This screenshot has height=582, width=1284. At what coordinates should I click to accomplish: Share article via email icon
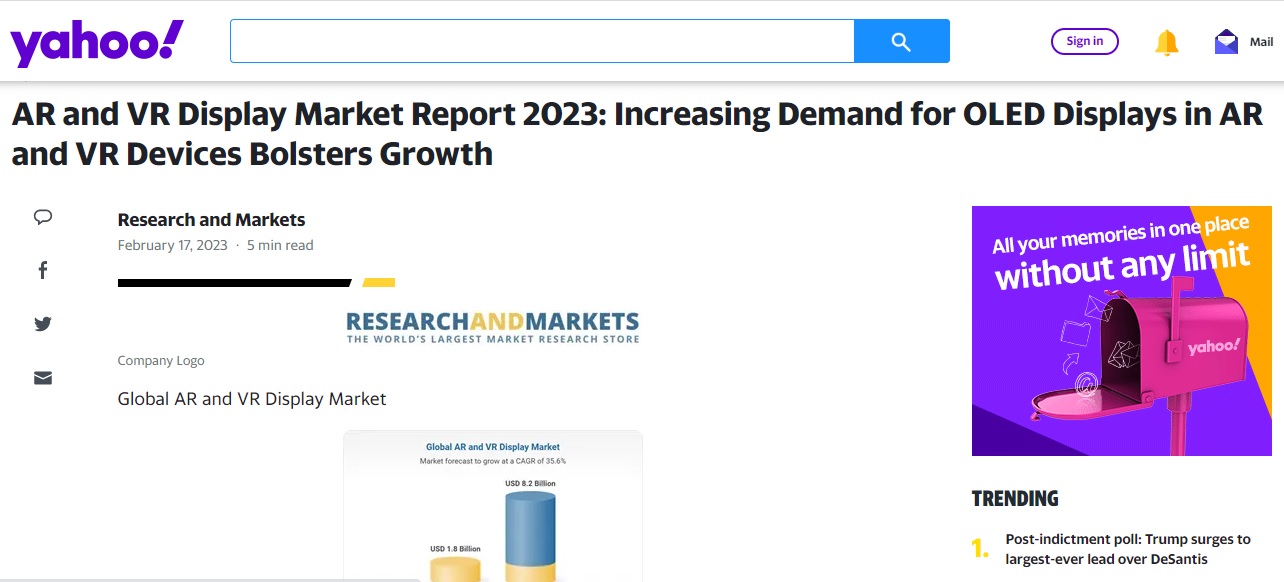coord(43,378)
